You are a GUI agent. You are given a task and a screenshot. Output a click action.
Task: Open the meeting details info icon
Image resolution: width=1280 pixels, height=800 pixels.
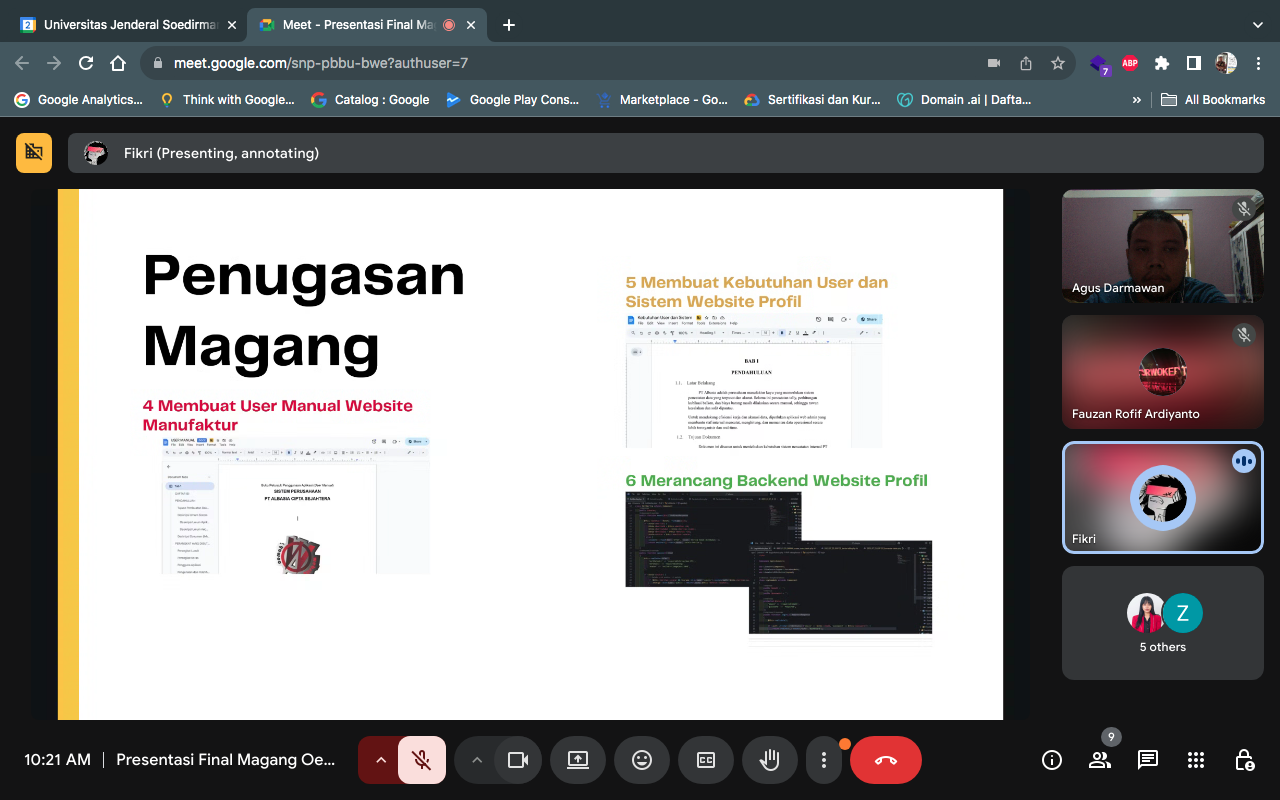pos(1052,760)
